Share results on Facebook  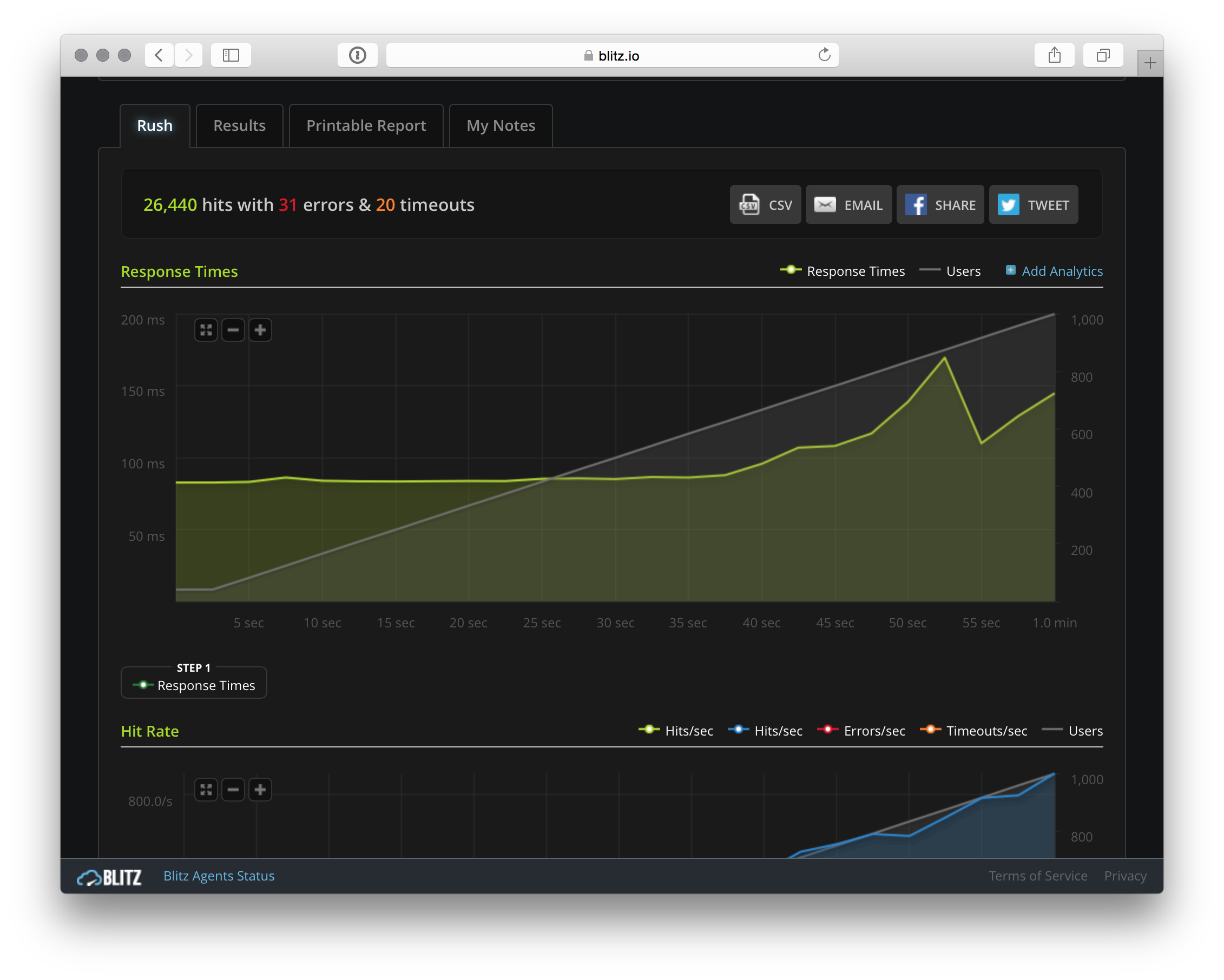pyautogui.click(x=940, y=205)
